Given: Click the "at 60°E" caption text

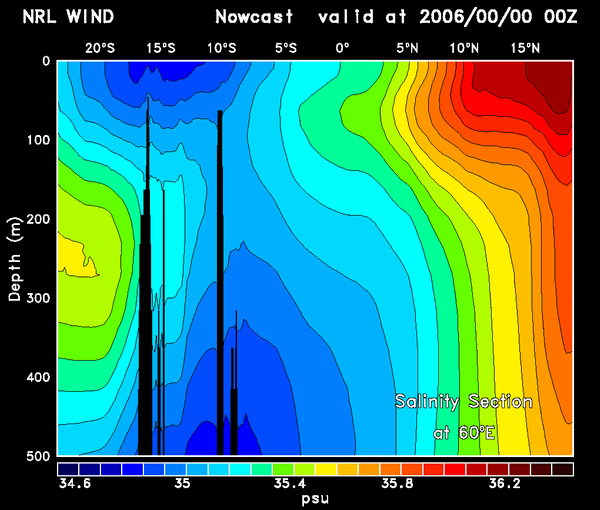Looking at the screenshot, I should point(464,433).
